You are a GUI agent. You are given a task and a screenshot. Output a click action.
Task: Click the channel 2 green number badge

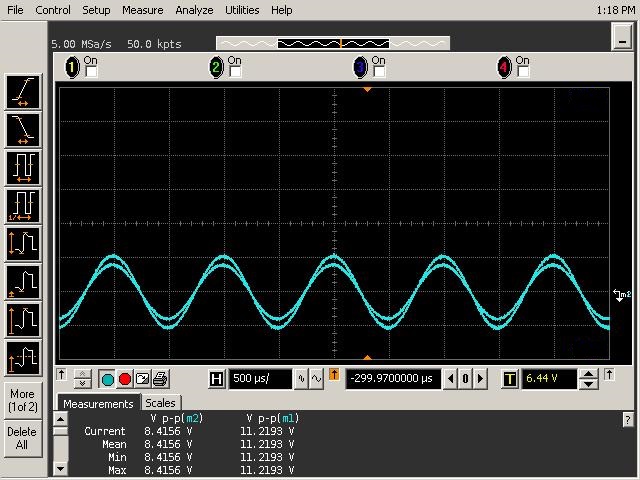pos(216,67)
